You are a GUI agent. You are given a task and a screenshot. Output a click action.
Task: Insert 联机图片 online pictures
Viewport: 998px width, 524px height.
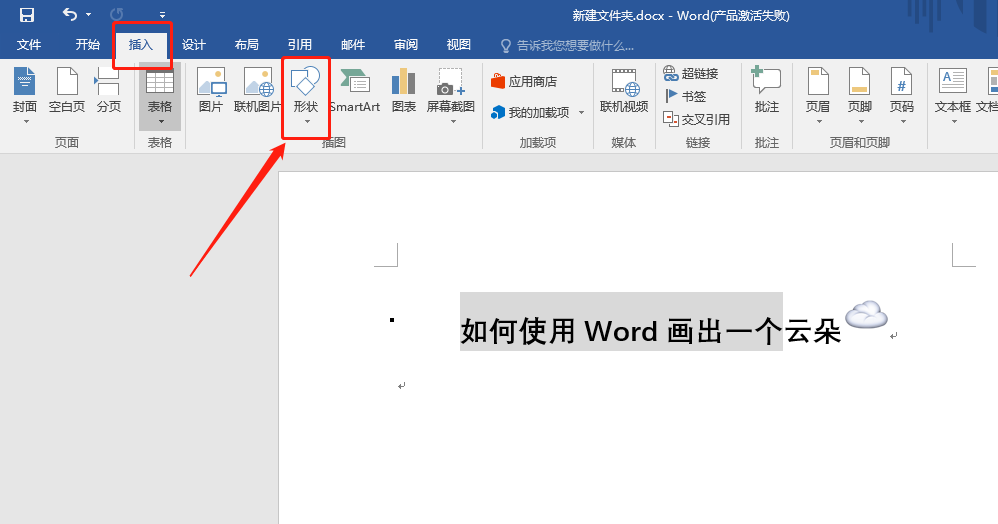(258, 90)
